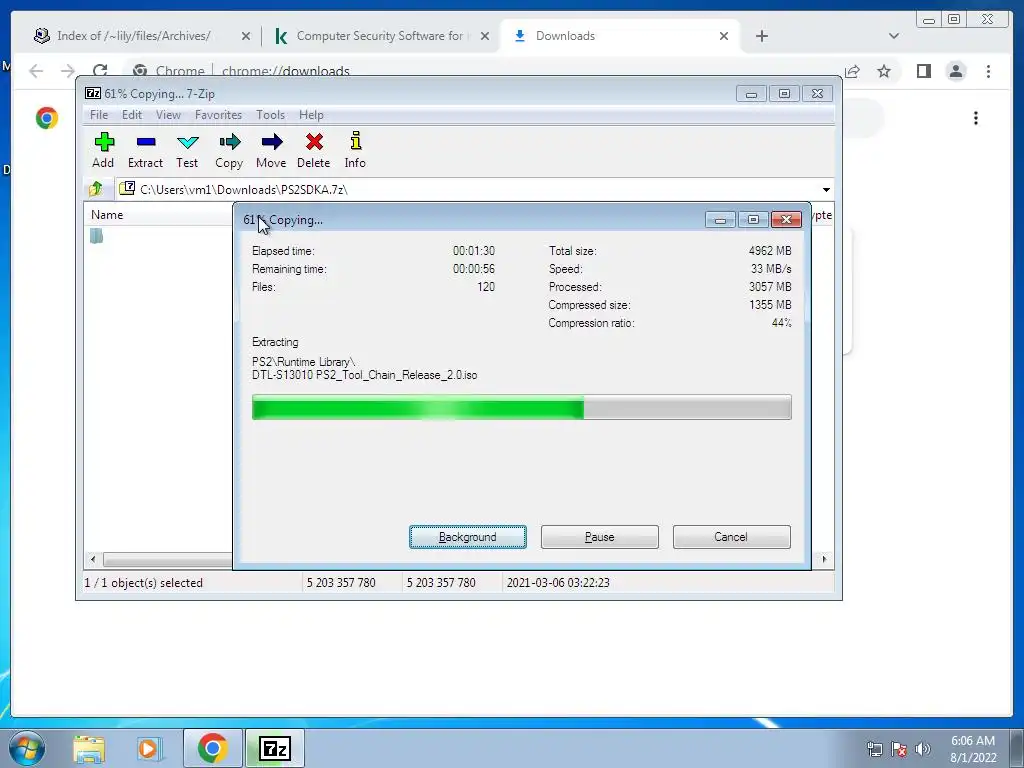Click the Name column header
The width and height of the screenshot is (1024, 768).
[x=107, y=215]
